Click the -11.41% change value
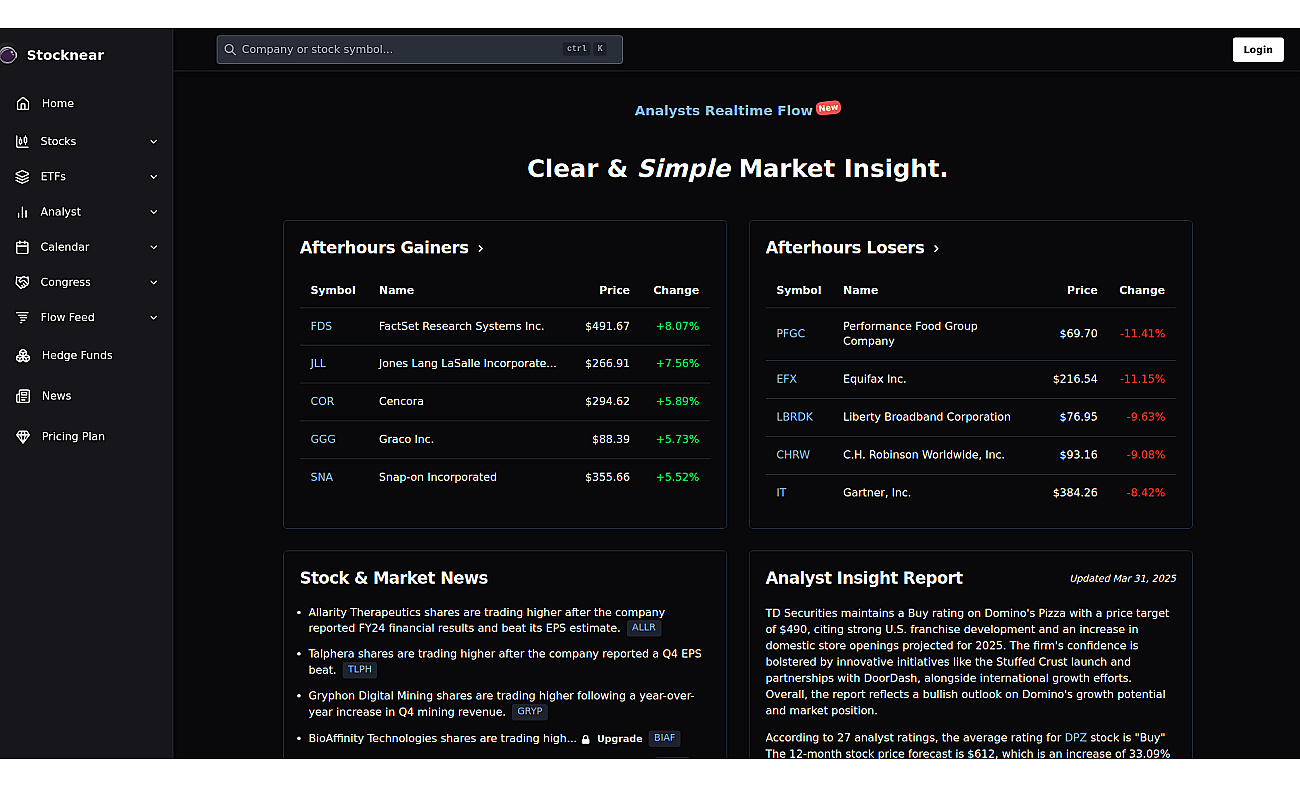Screen dimensions: 1300x788 coord(1143,333)
